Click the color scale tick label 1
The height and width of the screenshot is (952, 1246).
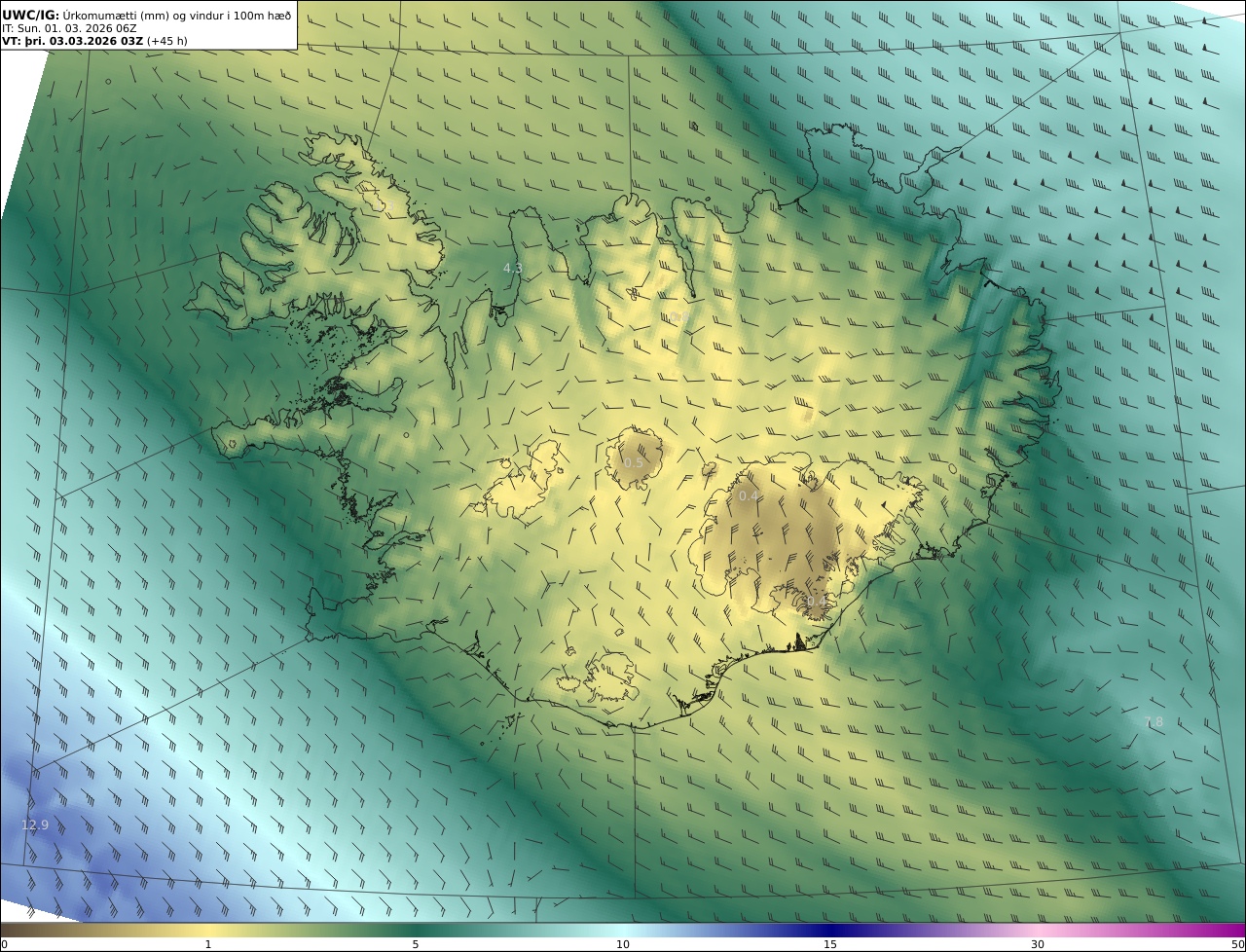207,944
